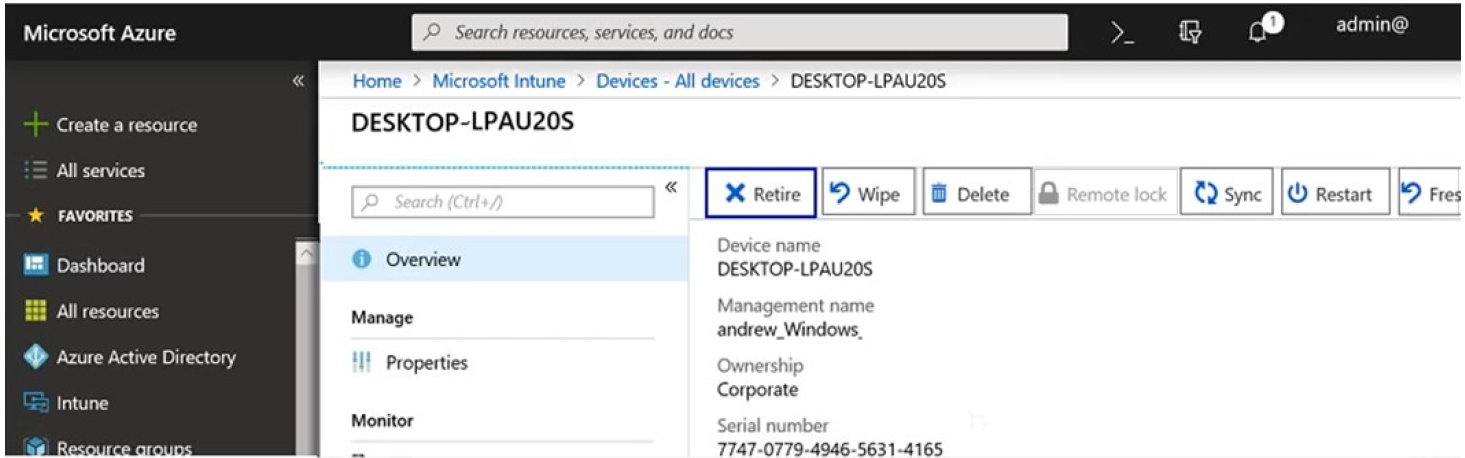The width and height of the screenshot is (1465, 458).
Task: Click the Sync circular arrows icon
Action: (x=1206, y=193)
